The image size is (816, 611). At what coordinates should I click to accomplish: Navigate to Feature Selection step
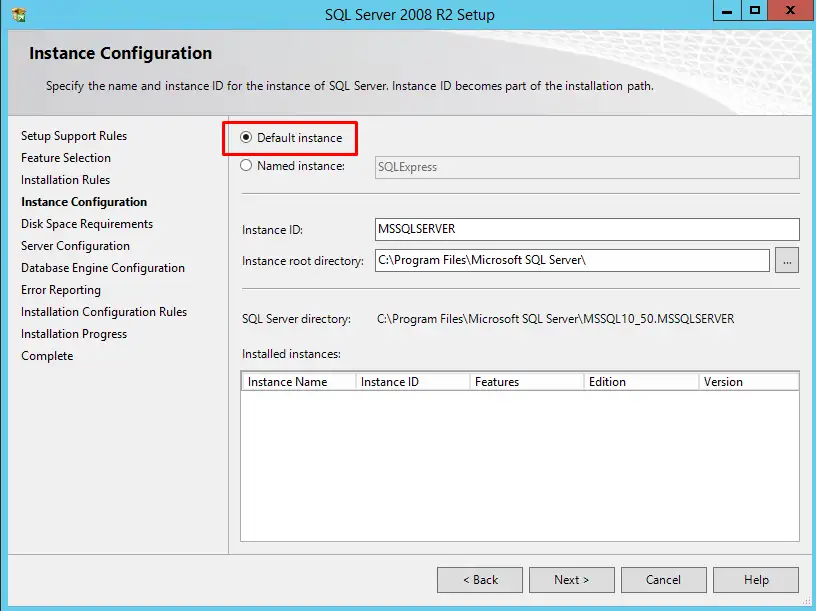click(66, 157)
